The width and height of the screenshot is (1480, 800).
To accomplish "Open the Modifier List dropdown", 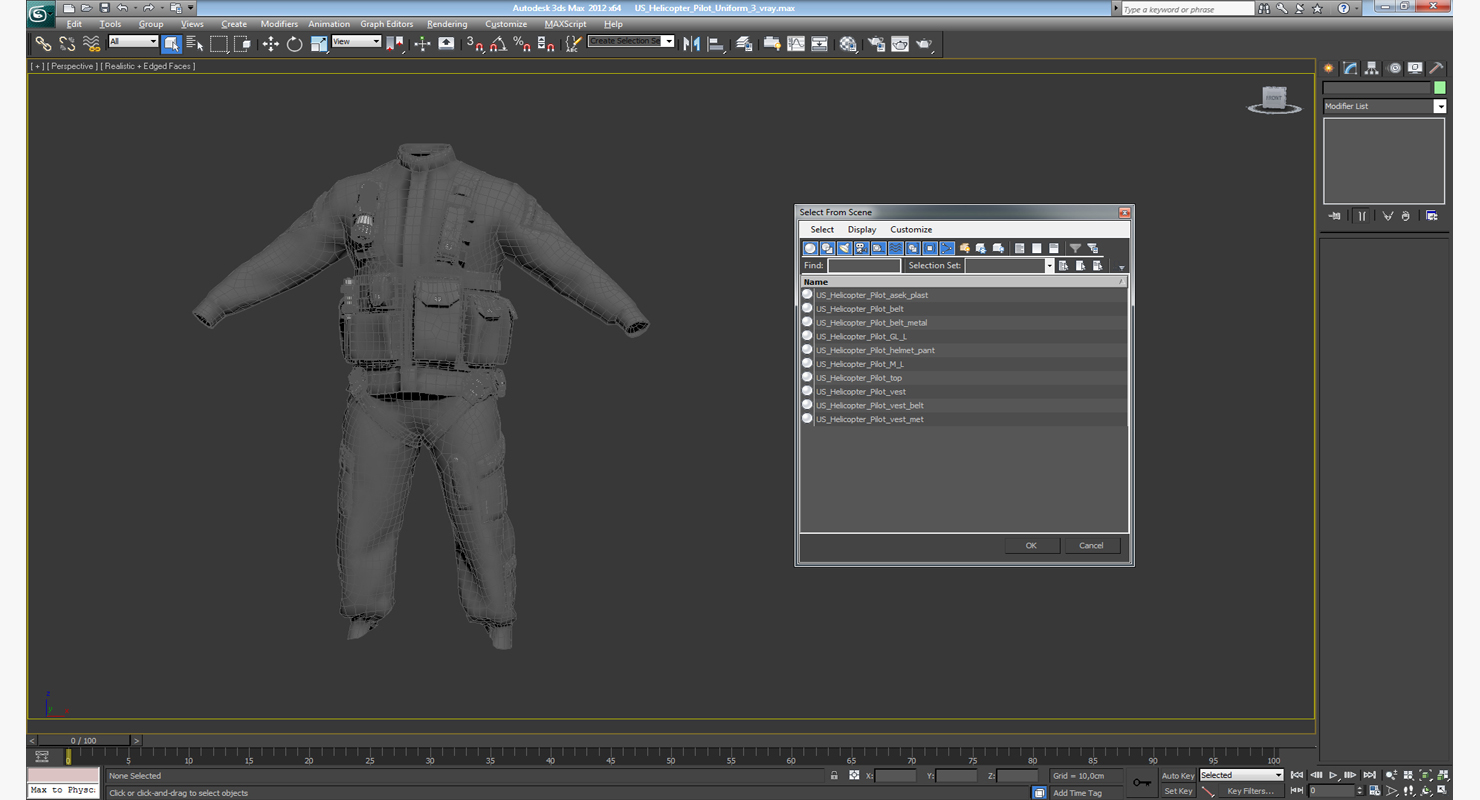I will tap(1384, 106).
